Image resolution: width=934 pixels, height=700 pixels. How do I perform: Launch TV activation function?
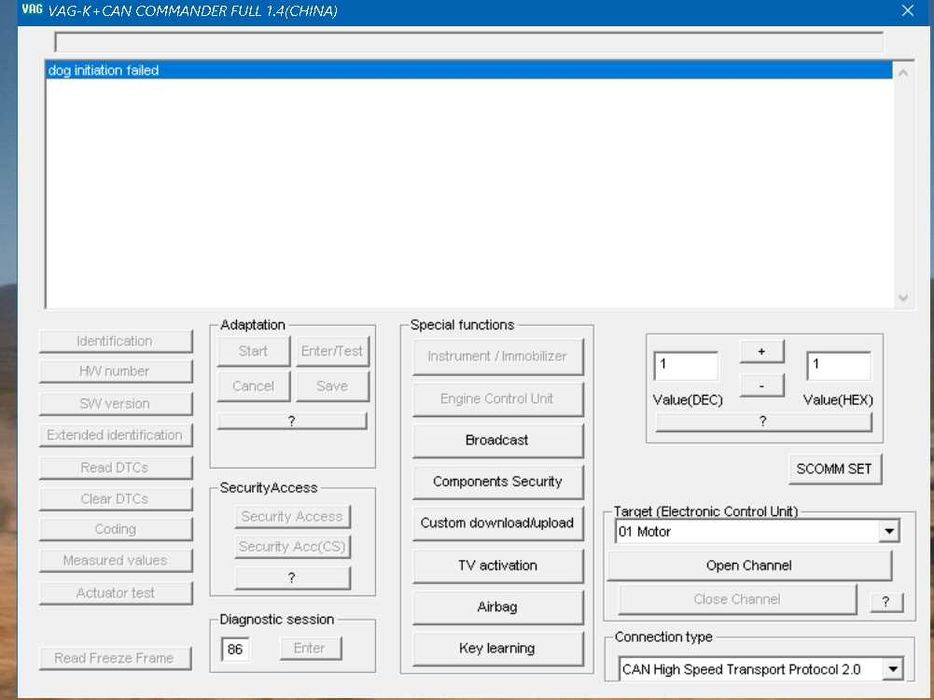tap(497, 565)
